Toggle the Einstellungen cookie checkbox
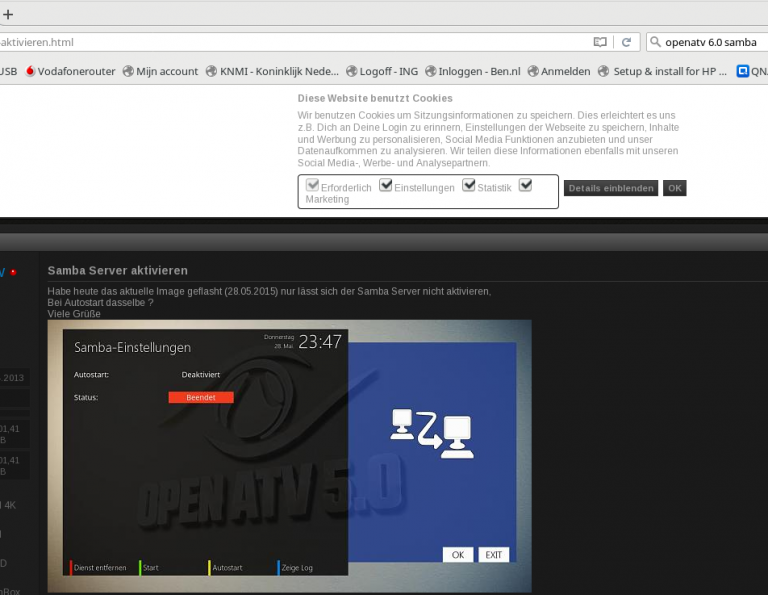768x595 pixels. click(386, 186)
